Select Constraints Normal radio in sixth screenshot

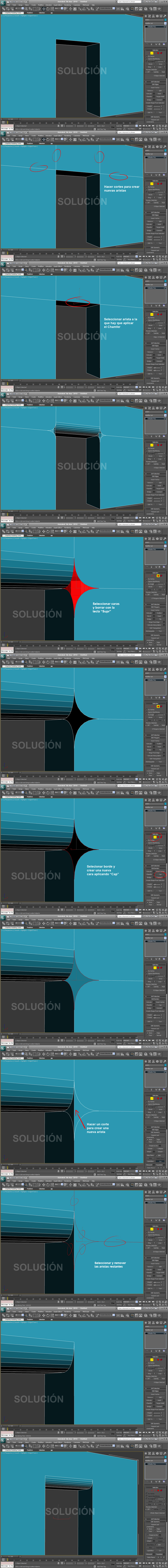(x=155, y=776)
